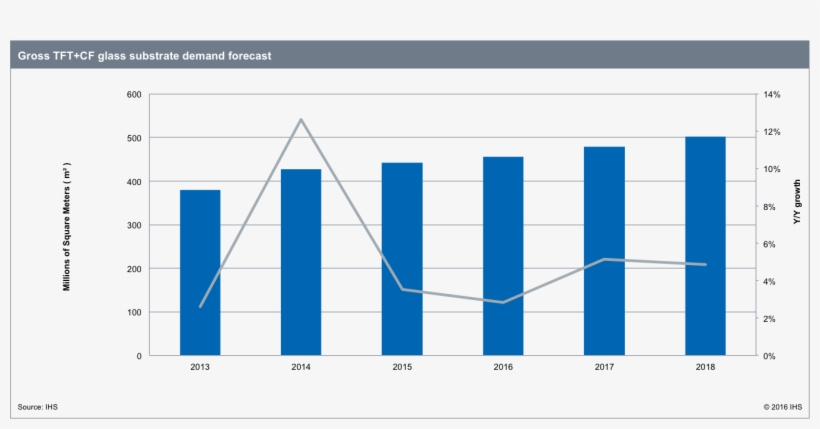
Task: Click the '2015' x-axis label
Action: click(x=402, y=367)
